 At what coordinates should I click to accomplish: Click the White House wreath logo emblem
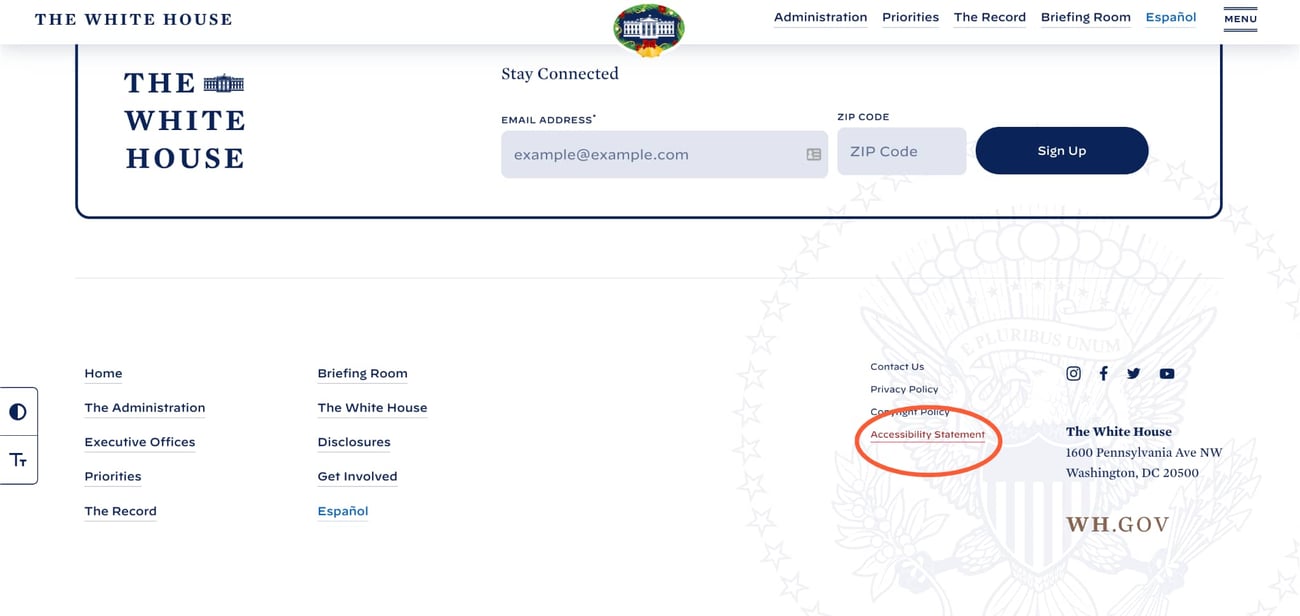[x=649, y=29]
